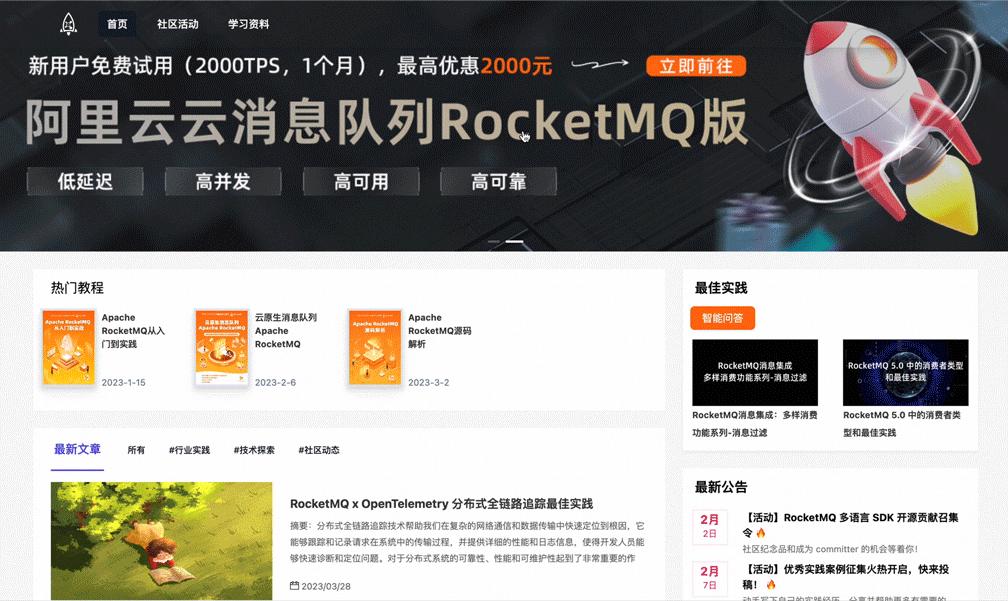This screenshot has width=1008, height=601.
Task: Click the article's illustration thumbnail
Action: point(160,541)
